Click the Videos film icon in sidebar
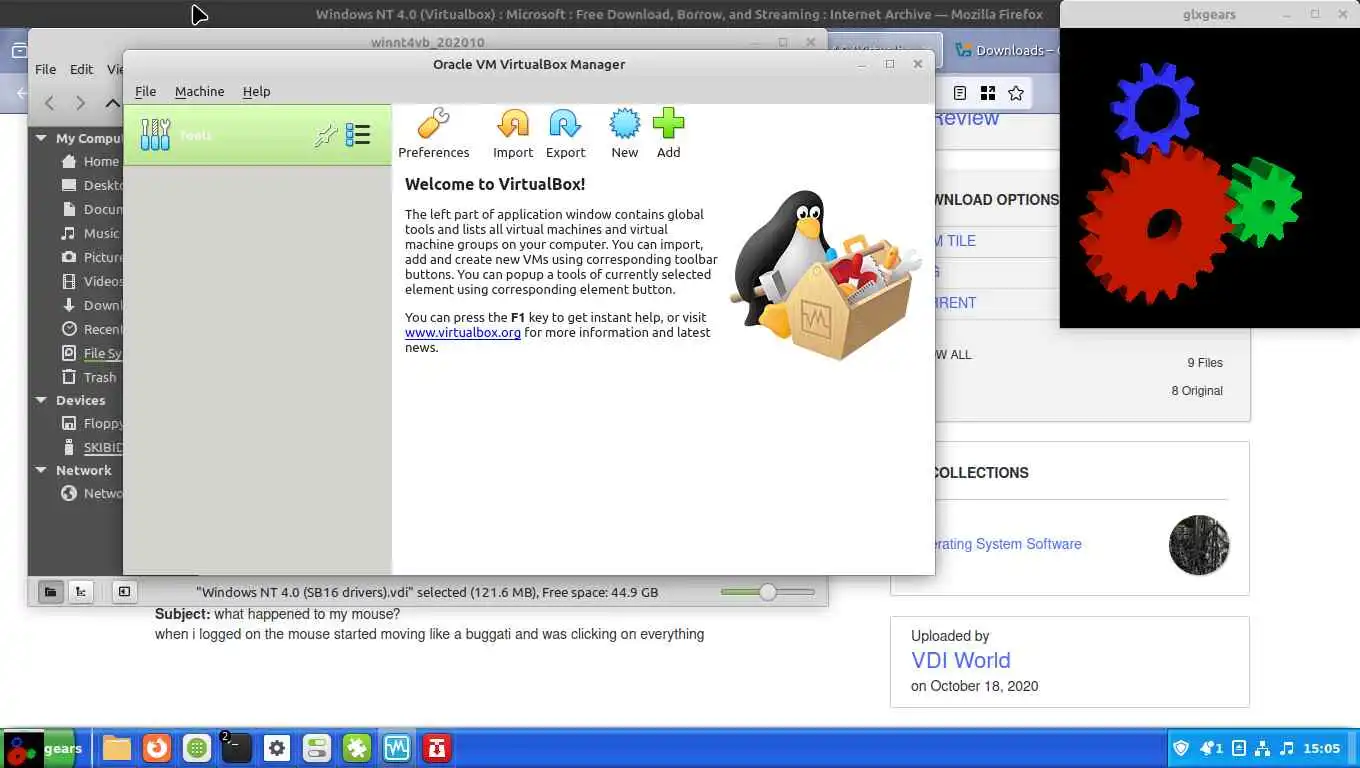The image size is (1360, 768). [69, 281]
